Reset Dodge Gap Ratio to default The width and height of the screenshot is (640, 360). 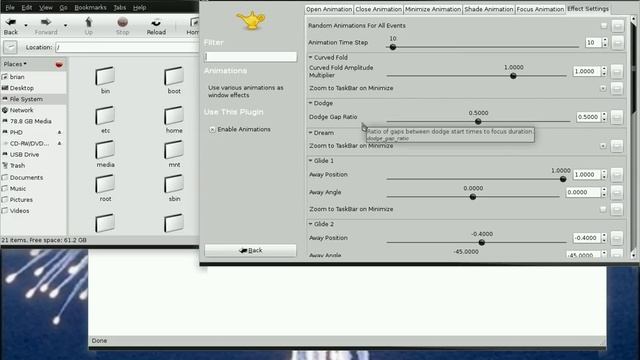pyautogui.click(x=617, y=117)
